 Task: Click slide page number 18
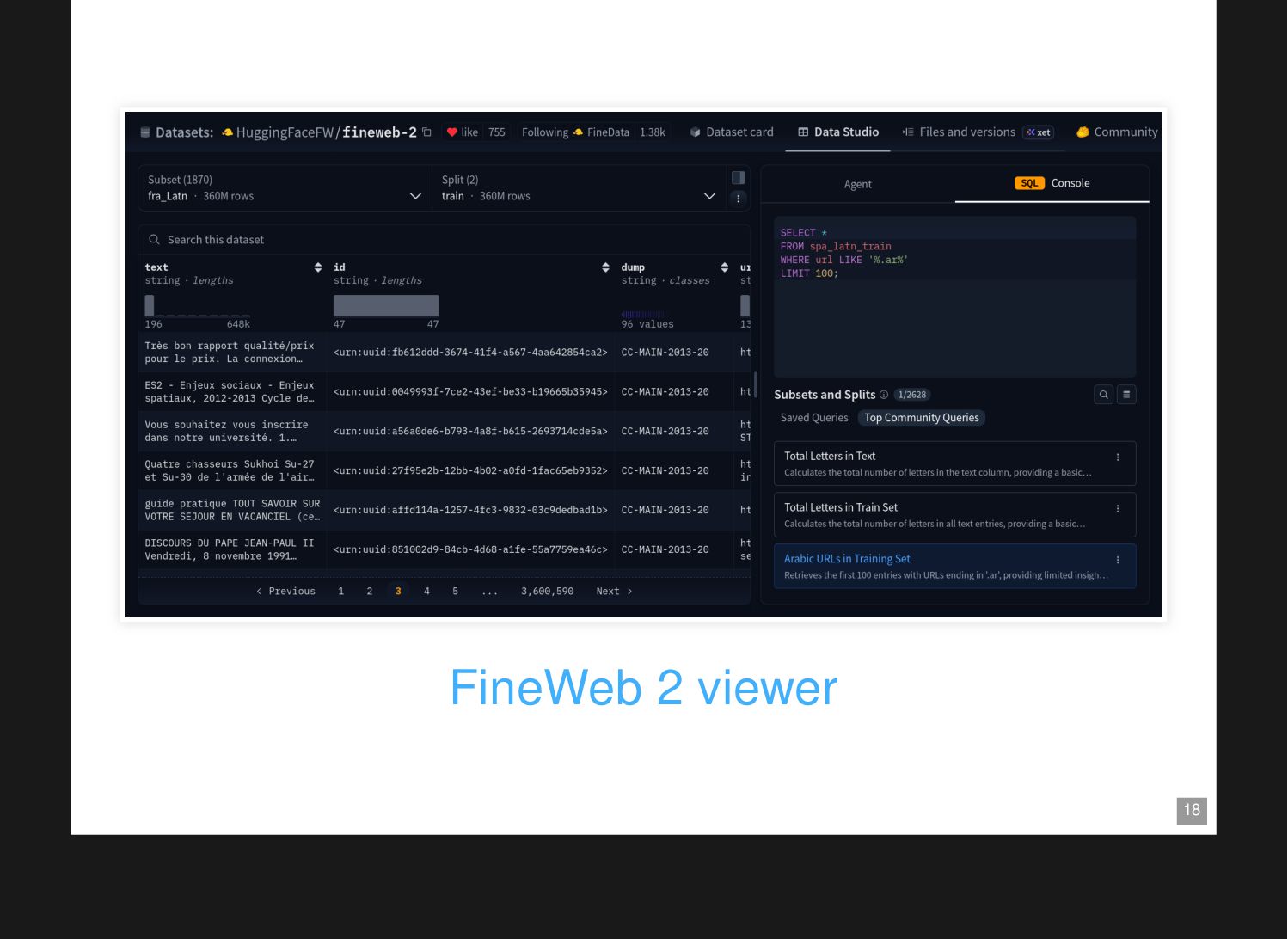tap(1192, 811)
